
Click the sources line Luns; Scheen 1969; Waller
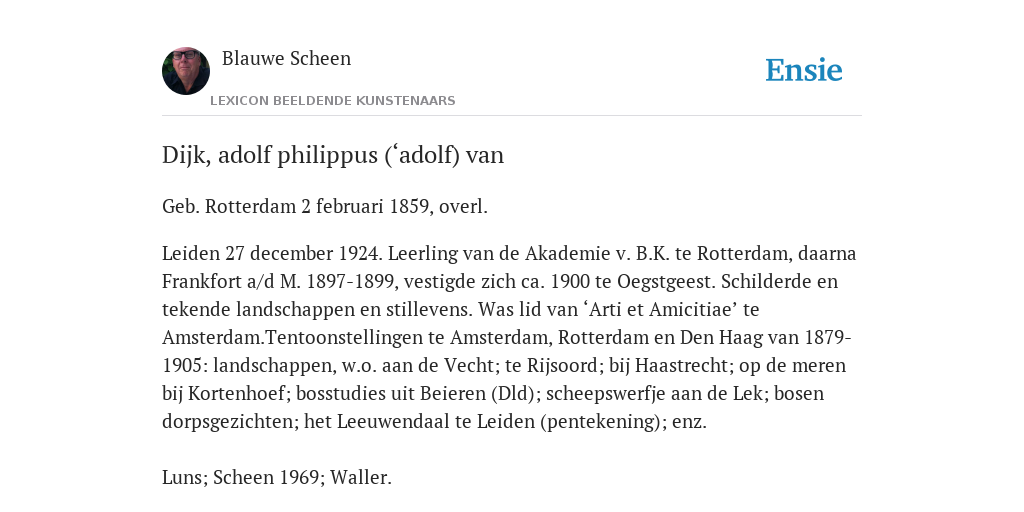(277, 477)
